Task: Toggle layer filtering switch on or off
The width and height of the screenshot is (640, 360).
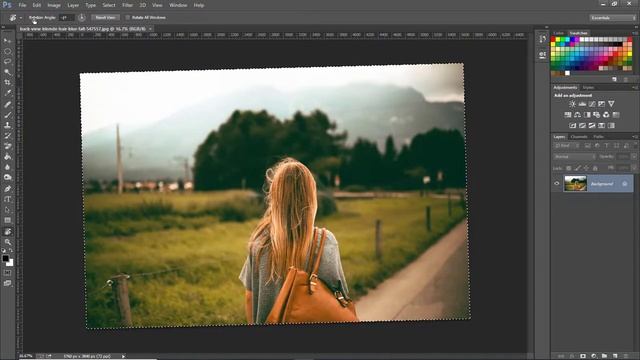Action: pyautogui.click(x=636, y=146)
